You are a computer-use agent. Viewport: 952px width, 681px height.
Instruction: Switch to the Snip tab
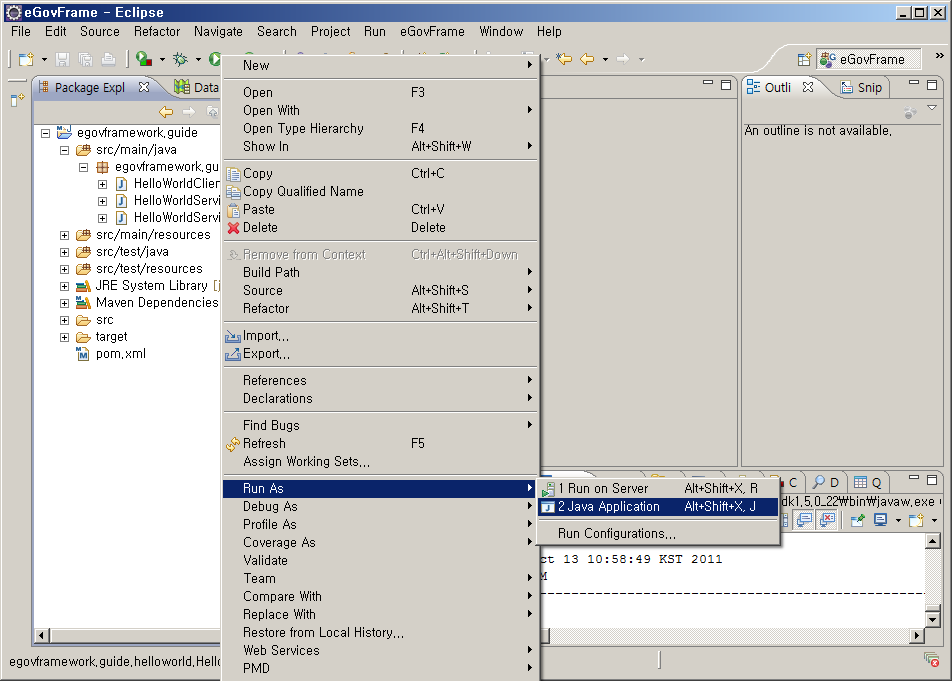click(869, 88)
